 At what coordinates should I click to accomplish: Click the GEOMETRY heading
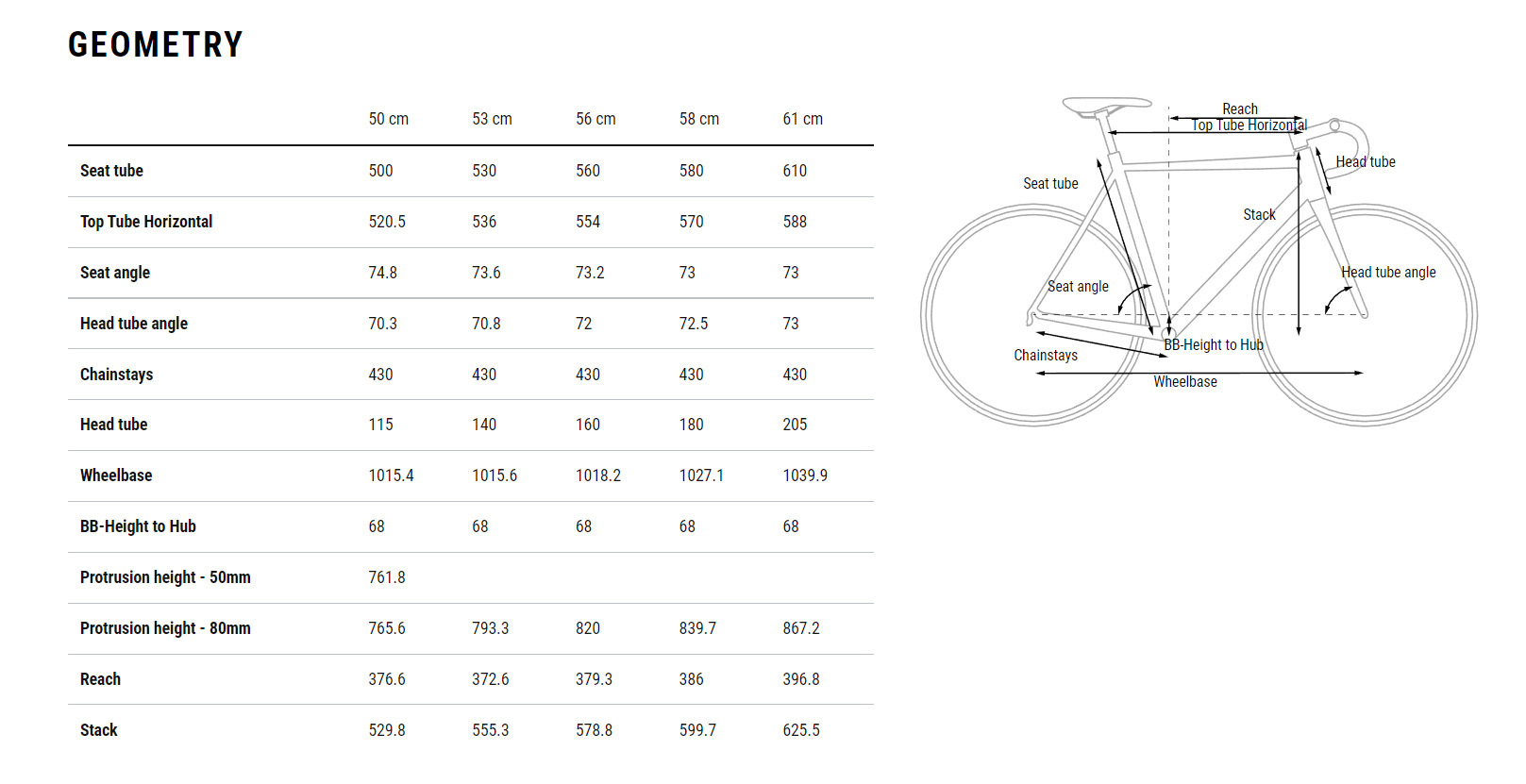click(156, 44)
